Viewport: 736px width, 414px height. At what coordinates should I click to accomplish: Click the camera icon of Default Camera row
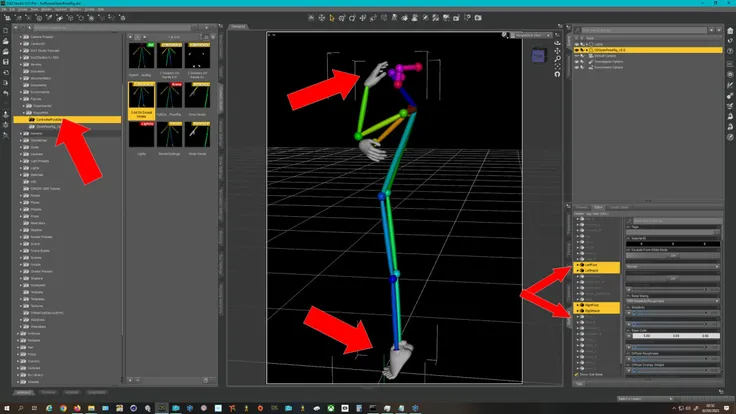(x=591, y=56)
